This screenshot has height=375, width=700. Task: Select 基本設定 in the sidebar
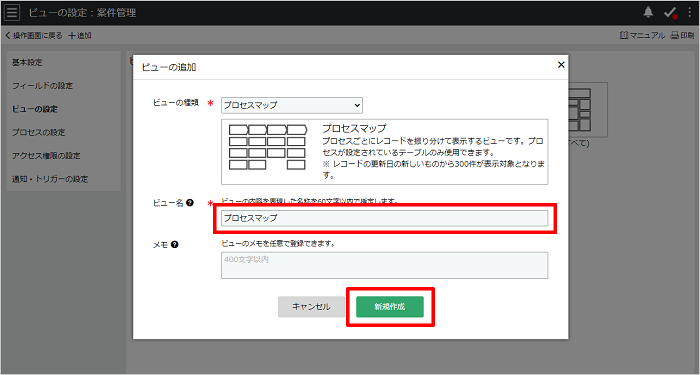tap(27, 62)
